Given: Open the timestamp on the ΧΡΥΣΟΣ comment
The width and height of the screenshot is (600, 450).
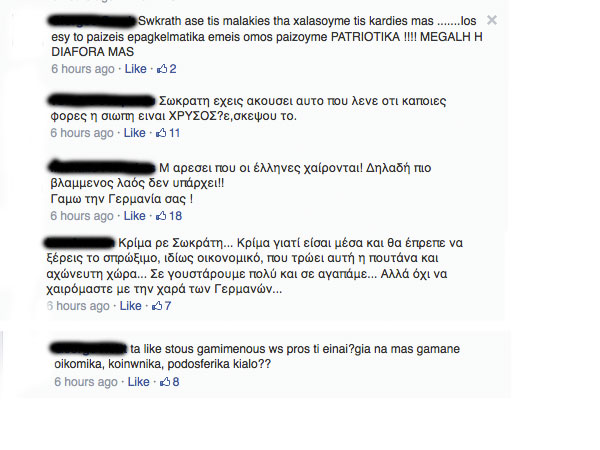Looking at the screenshot, I should point(82,133).
